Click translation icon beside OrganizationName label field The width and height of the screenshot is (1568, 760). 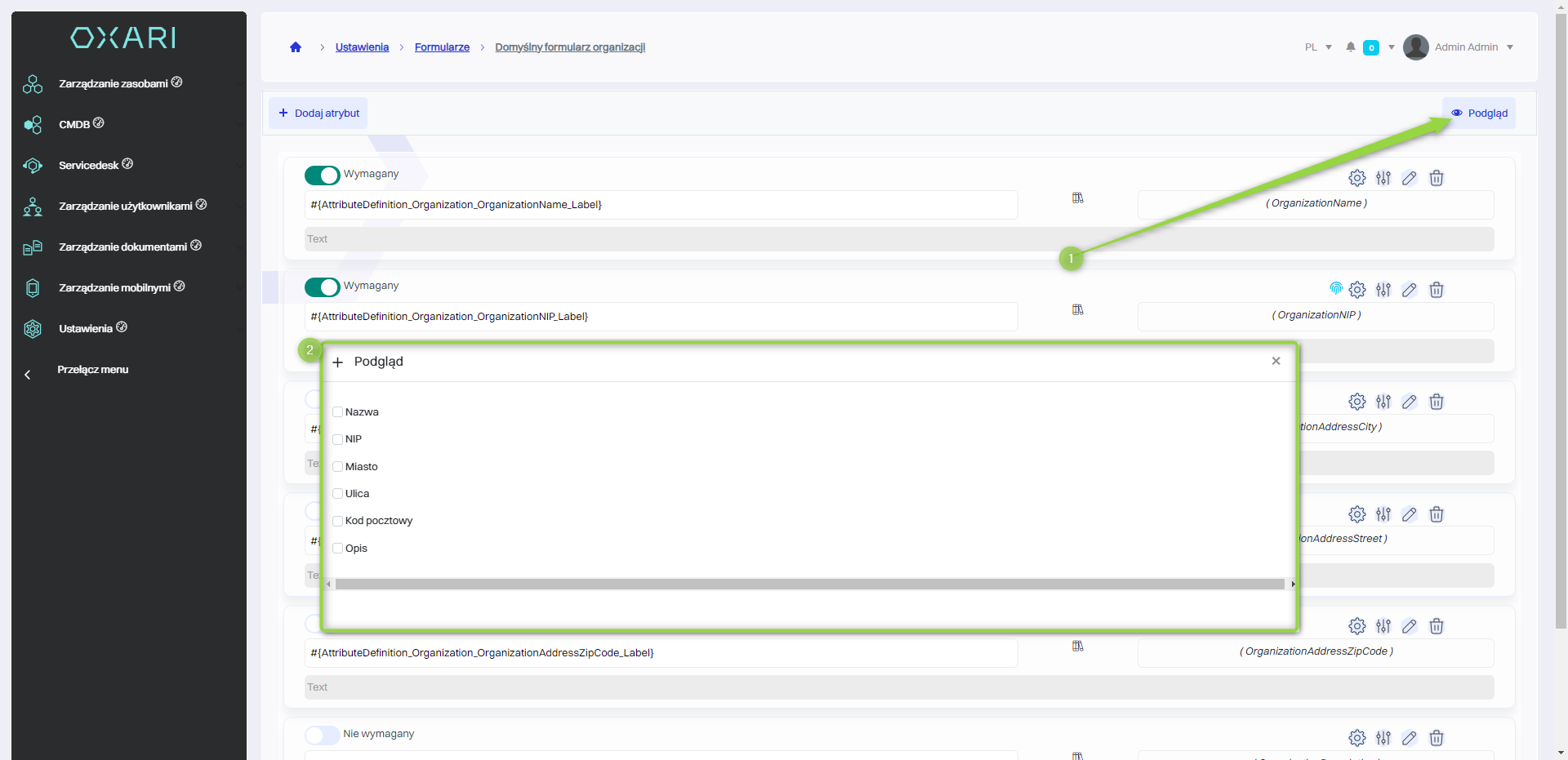point(1077,198)
